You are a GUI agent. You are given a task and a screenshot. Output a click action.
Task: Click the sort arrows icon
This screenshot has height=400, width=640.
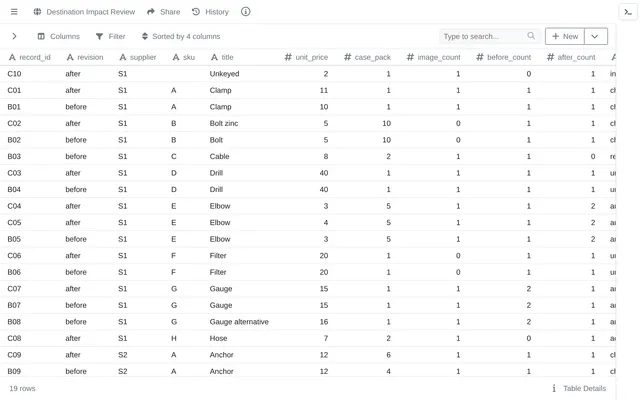[144, 36]
